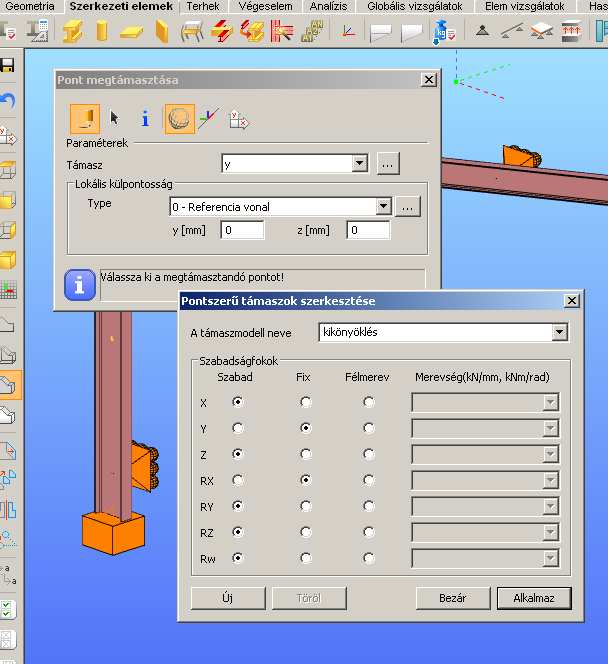Select the flat yellow plate tool
Viewport: 608px width, 664px height.
(130, 32)
